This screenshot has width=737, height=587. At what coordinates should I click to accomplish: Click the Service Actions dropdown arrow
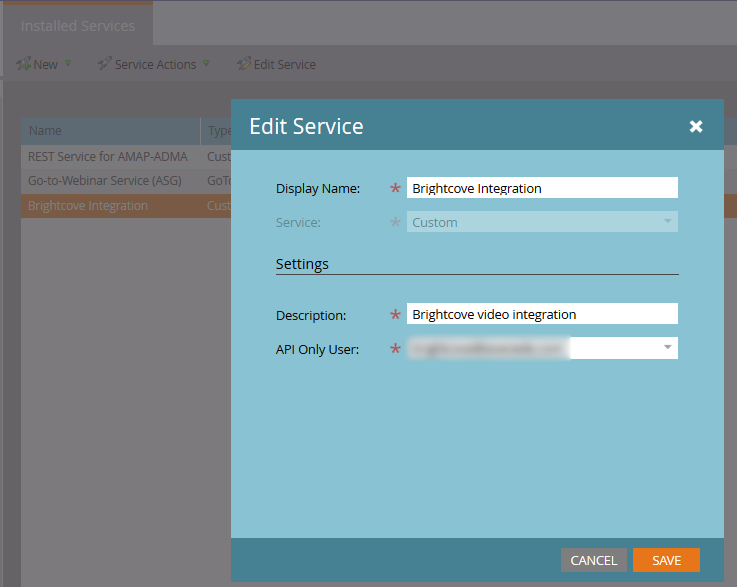click(x=206, y=63)
